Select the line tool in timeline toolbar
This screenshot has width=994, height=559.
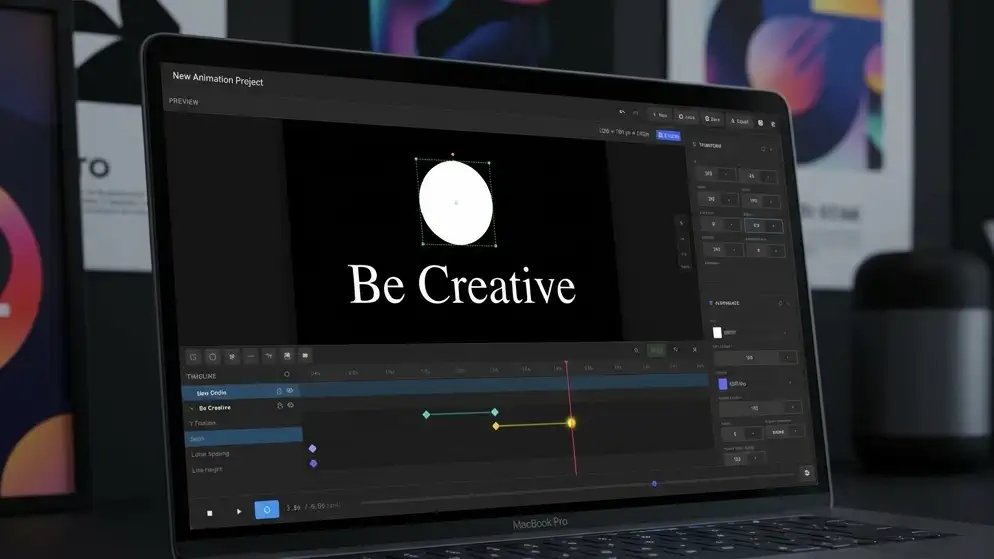click(x=250, y=357)
